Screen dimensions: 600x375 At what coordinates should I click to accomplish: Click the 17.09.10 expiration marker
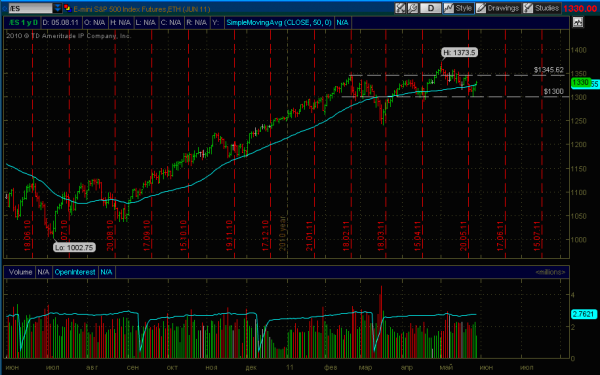click(x=147, y=235)
